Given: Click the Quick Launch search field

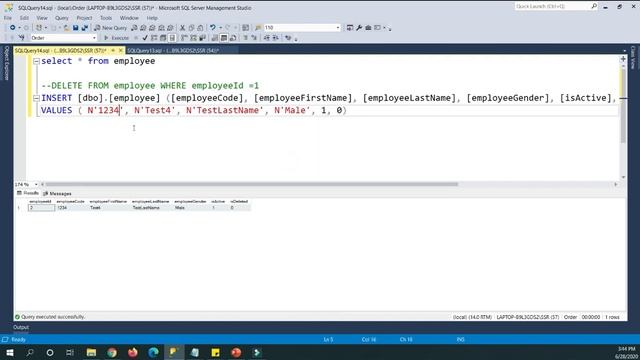Looking at the screenshot, I should click(553, 6).
